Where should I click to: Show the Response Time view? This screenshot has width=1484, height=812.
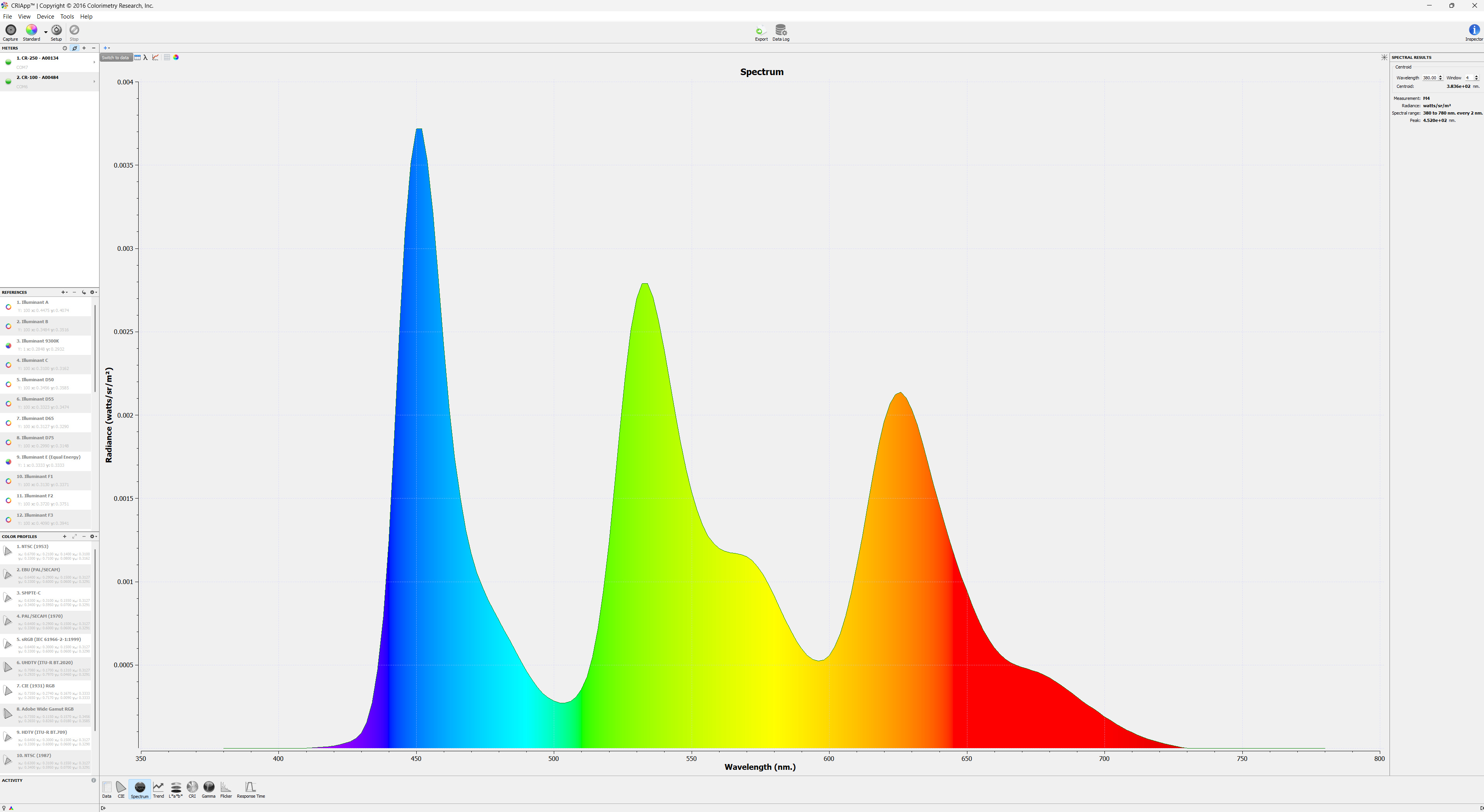point(250,787)
